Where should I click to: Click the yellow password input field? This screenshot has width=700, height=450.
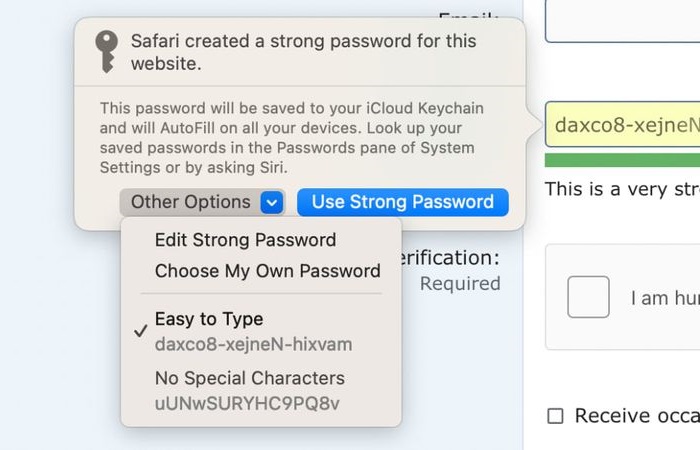pyautogui.click(x=622, y=125)
